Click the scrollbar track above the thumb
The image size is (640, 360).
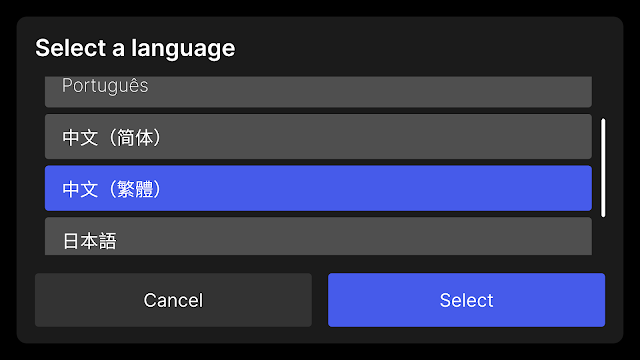pos(603,97)
